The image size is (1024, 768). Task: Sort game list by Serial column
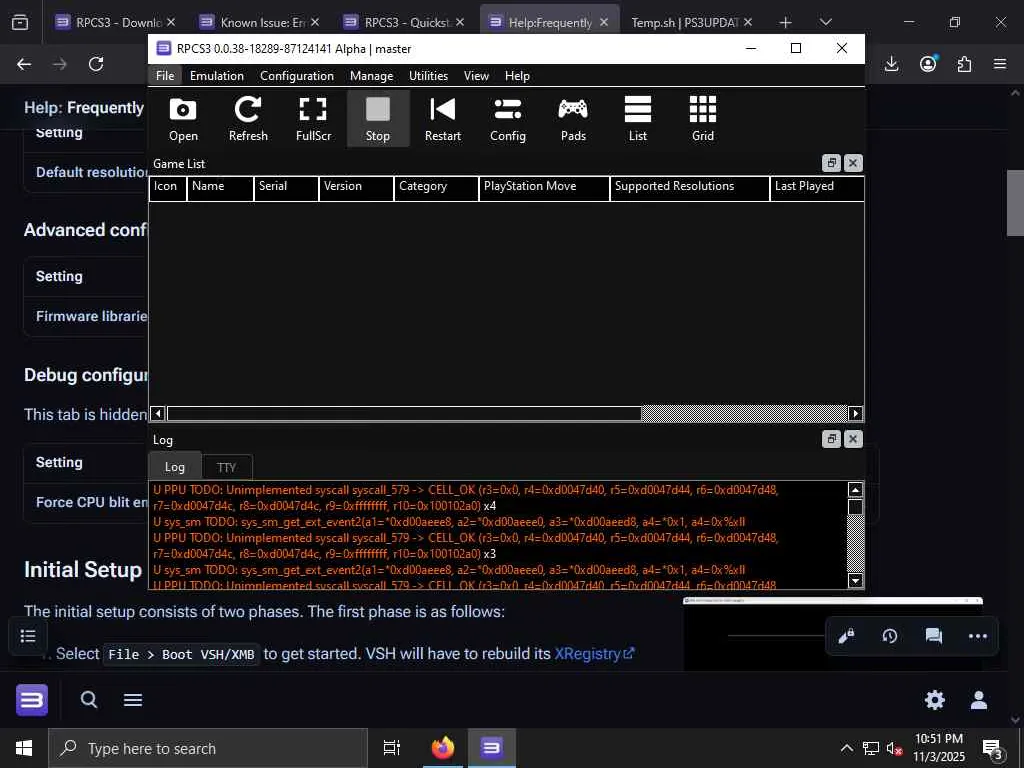[x=287, y=188]
